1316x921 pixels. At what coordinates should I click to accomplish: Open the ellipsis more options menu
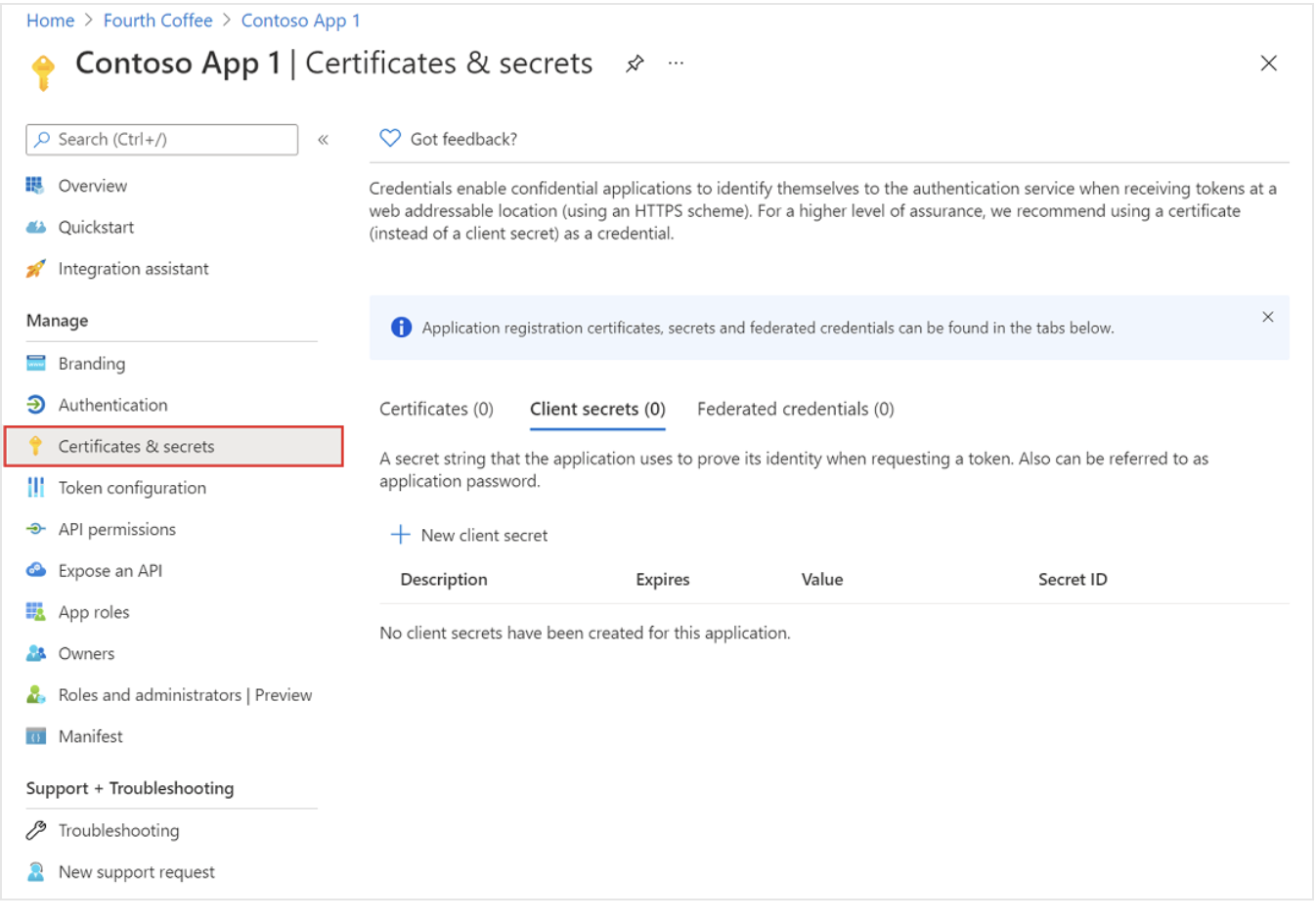coord(676,64)
